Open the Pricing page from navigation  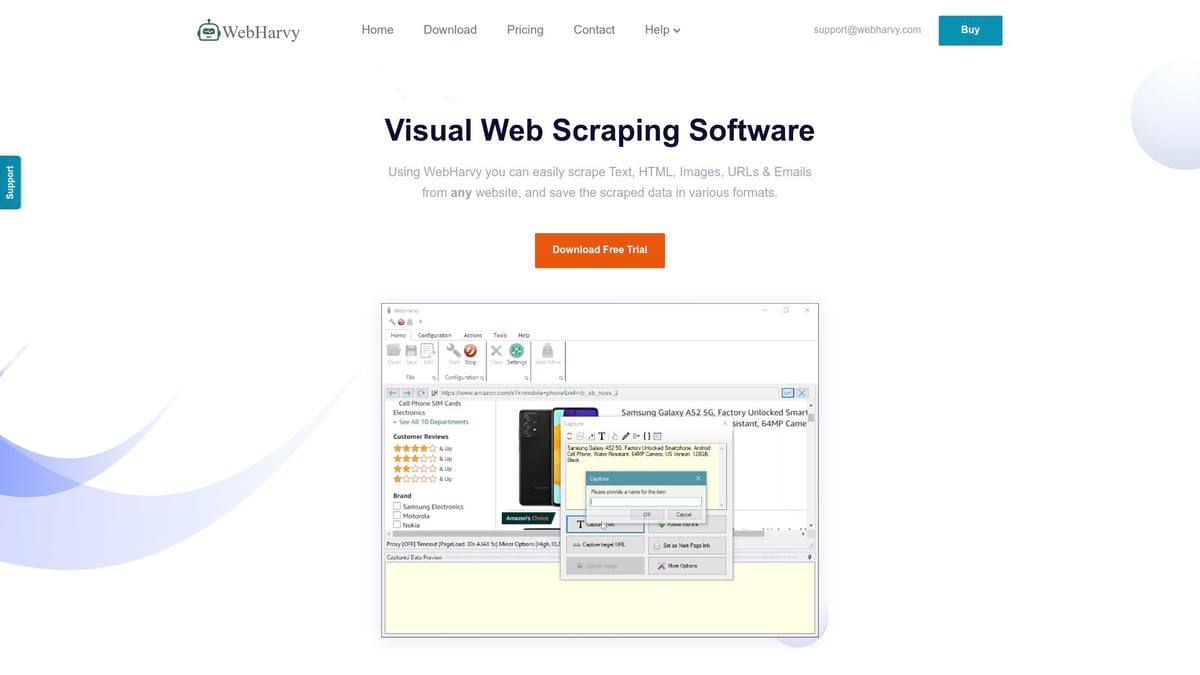(x=525, y=30)
